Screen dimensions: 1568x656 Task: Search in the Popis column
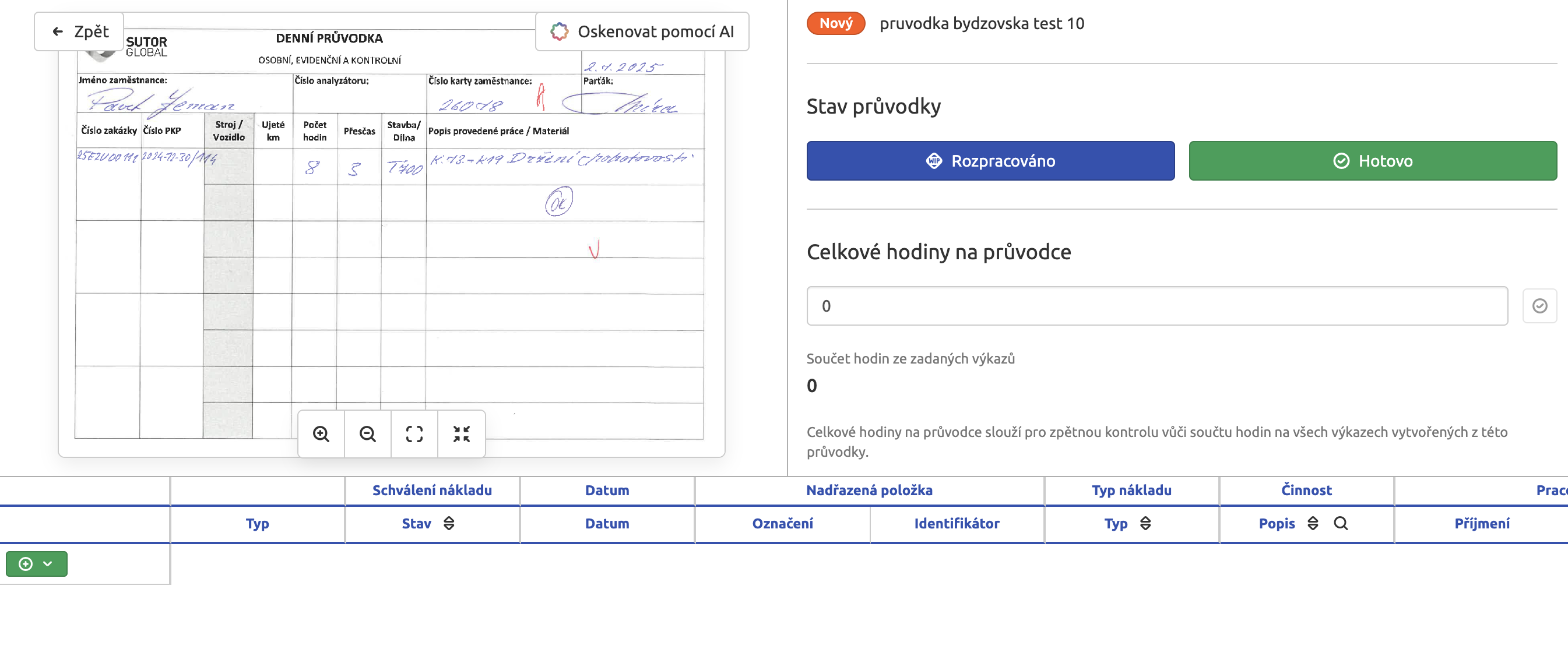pos(1340,523)
